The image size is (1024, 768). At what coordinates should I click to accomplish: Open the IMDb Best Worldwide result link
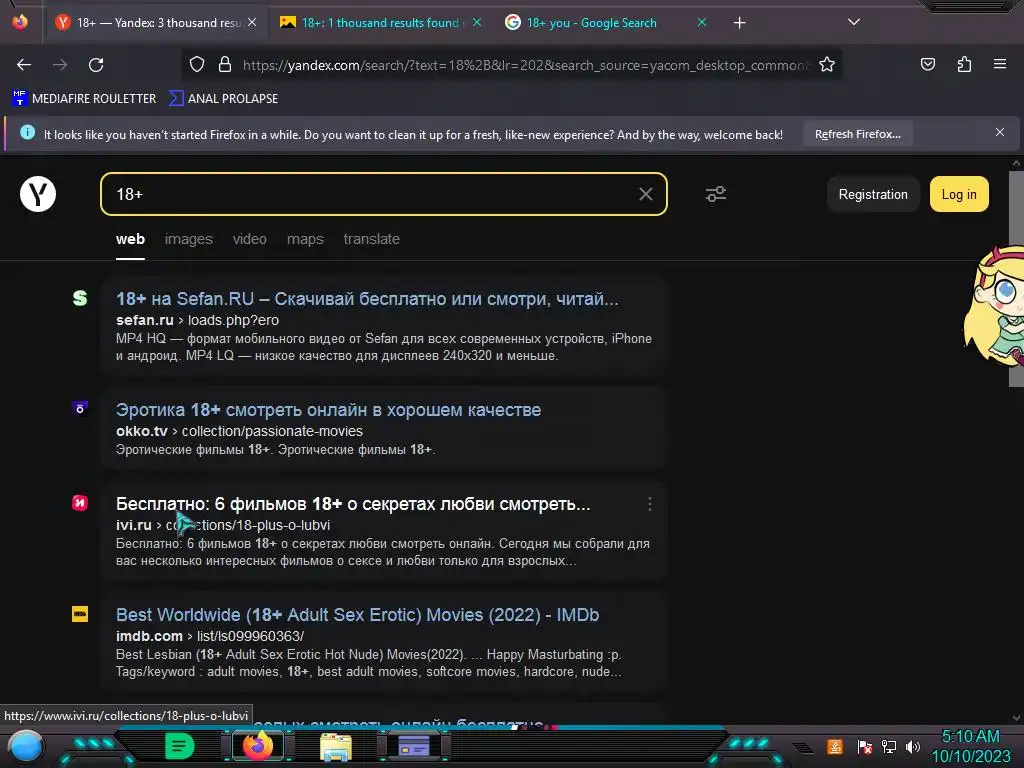[357, 615]
